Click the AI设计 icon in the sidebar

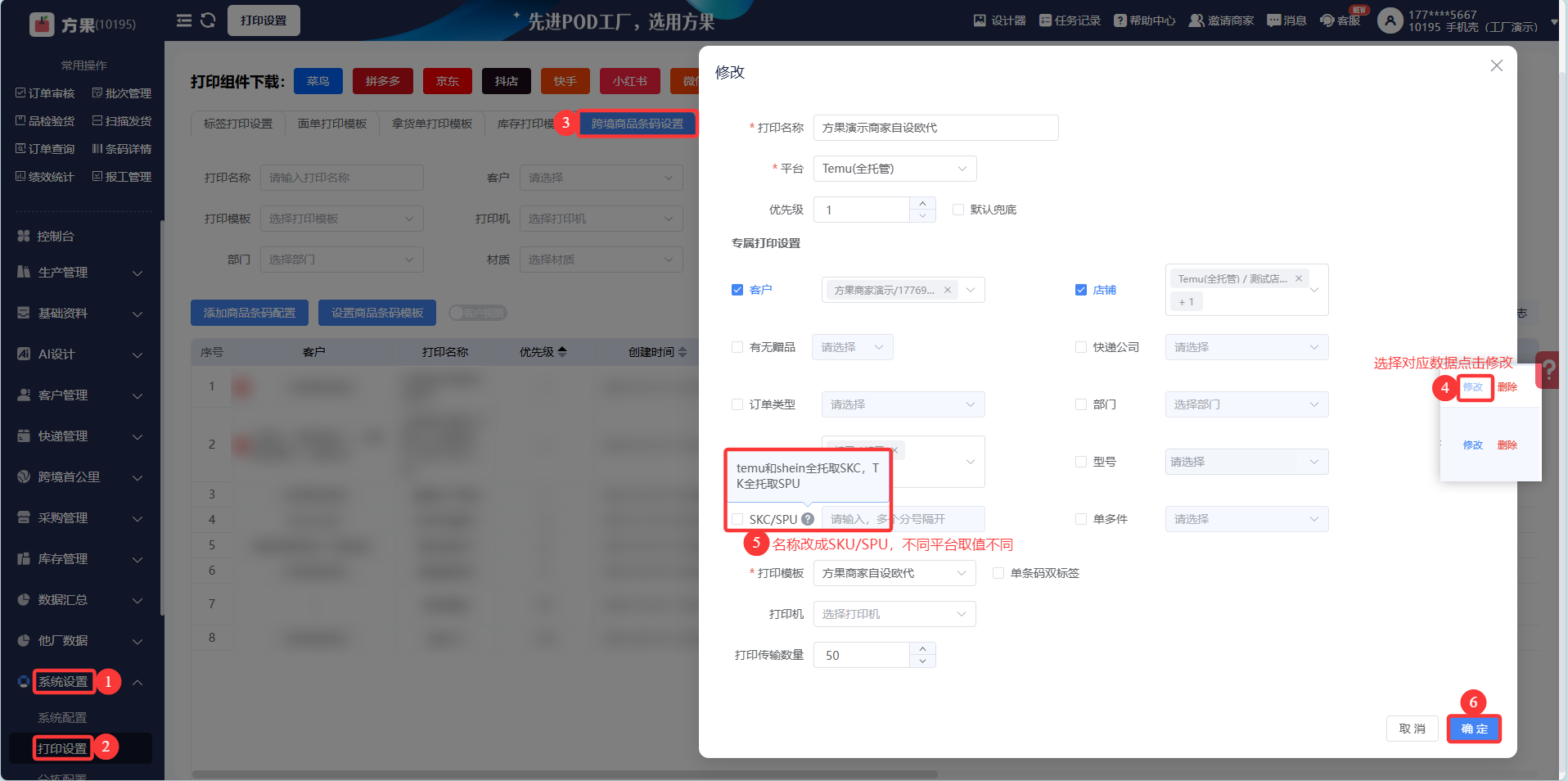(24, 354)
